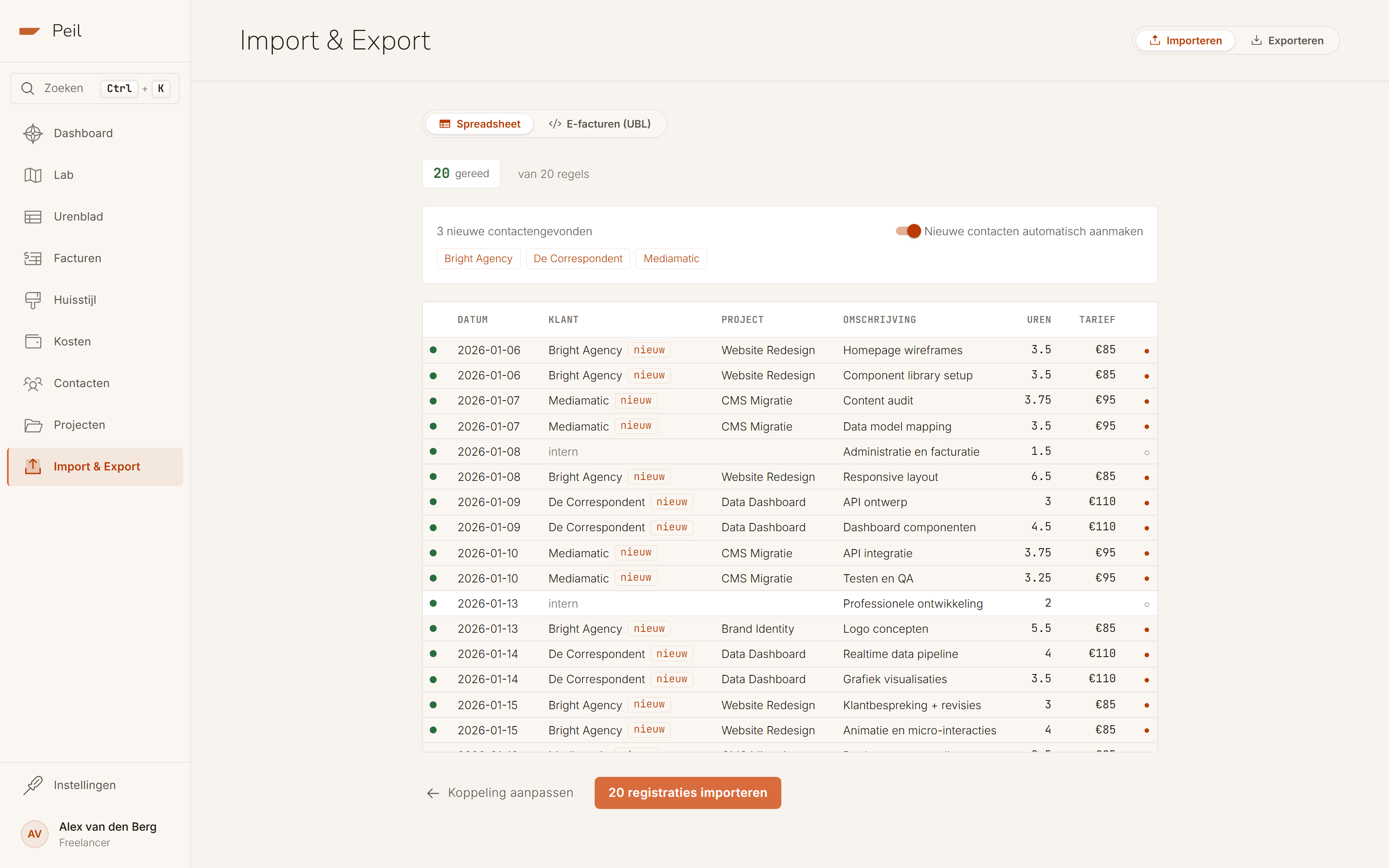The image size is (1389, 868).
Task: Click the Bright Agency contact chip
Action: 478,258
